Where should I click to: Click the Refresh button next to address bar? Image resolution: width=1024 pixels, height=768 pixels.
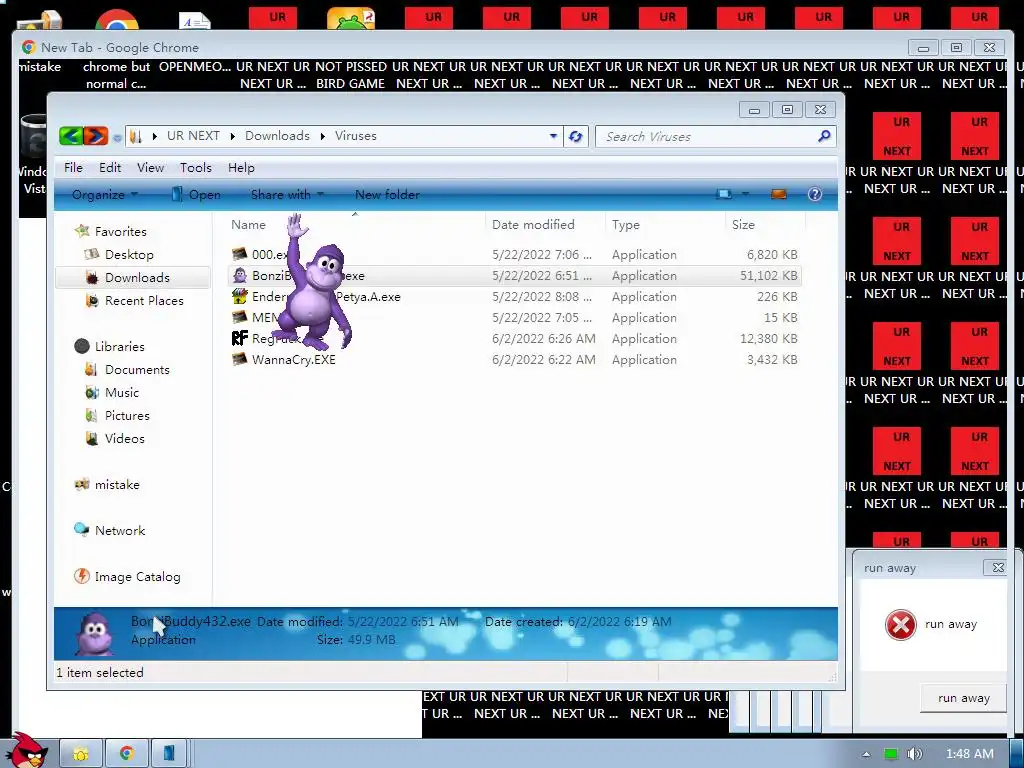[x=575, y=136]
